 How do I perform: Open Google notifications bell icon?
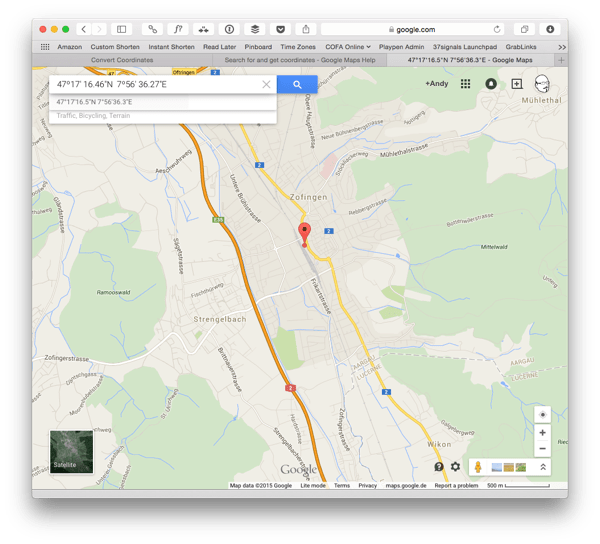(x=491, y=84)
